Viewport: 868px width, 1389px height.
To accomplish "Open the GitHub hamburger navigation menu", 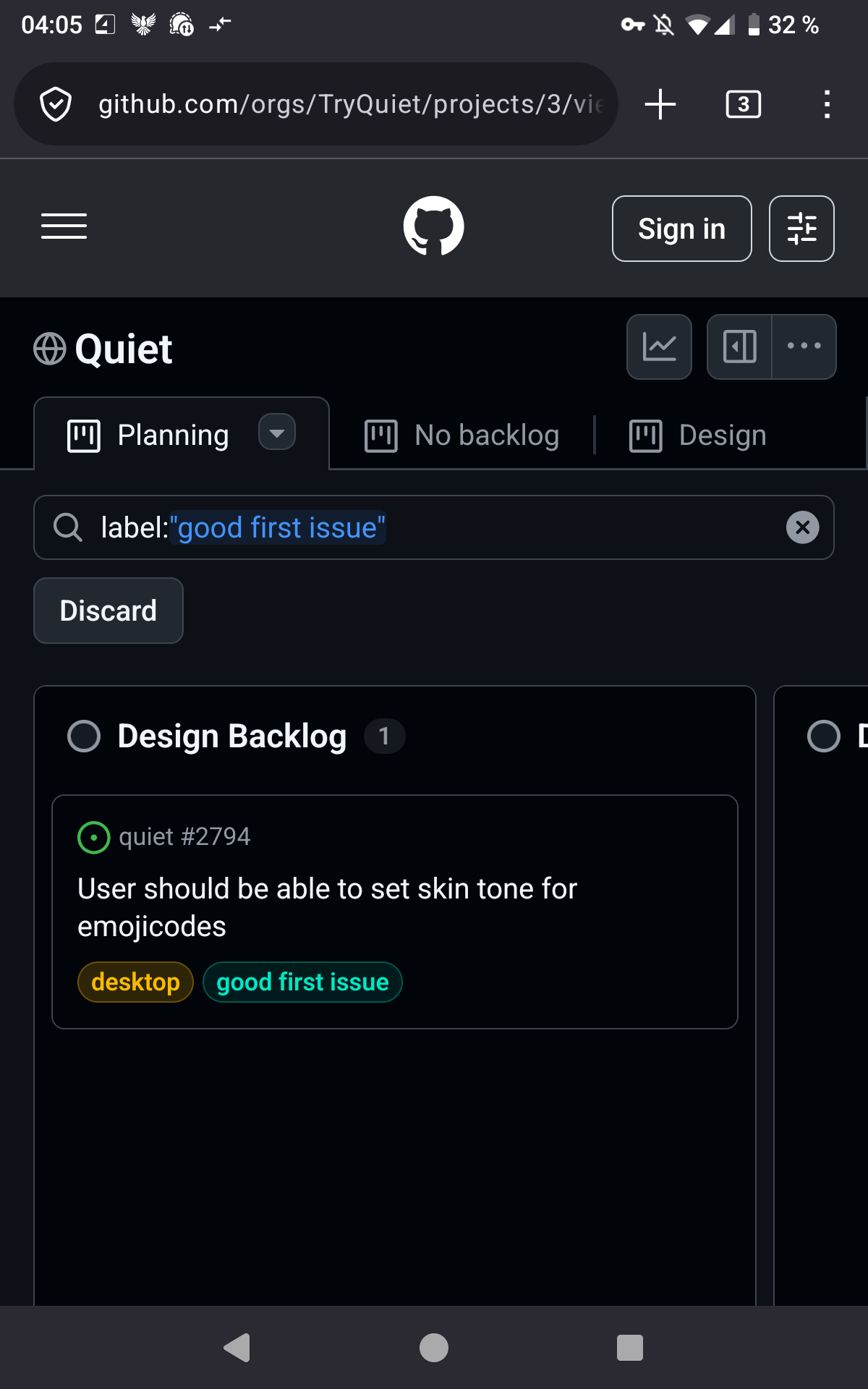I will [64, 226].
